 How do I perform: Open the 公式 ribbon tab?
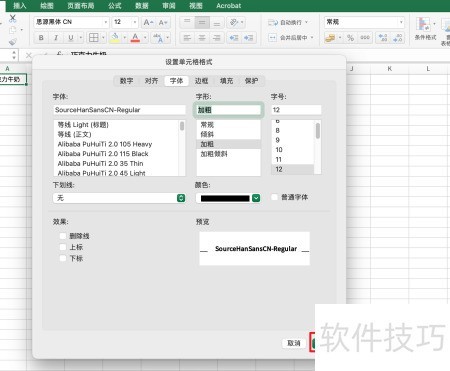[115, 6]
